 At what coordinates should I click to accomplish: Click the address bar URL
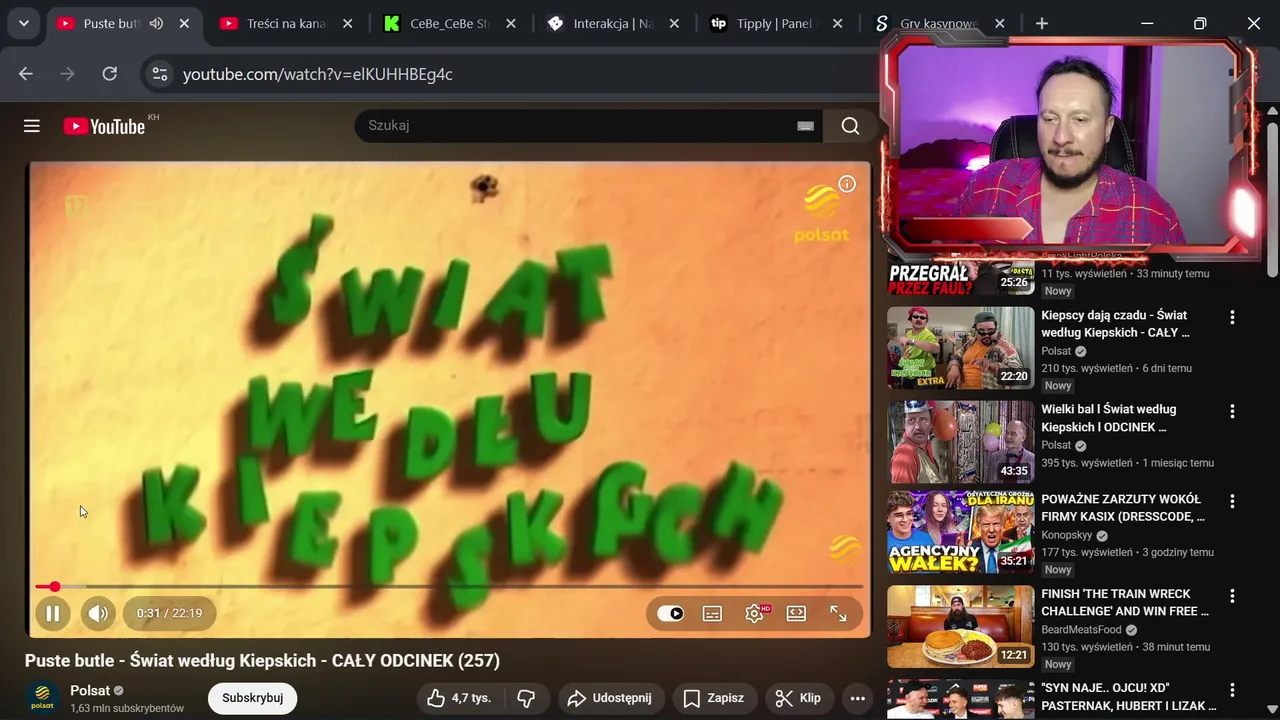[318, 74]
